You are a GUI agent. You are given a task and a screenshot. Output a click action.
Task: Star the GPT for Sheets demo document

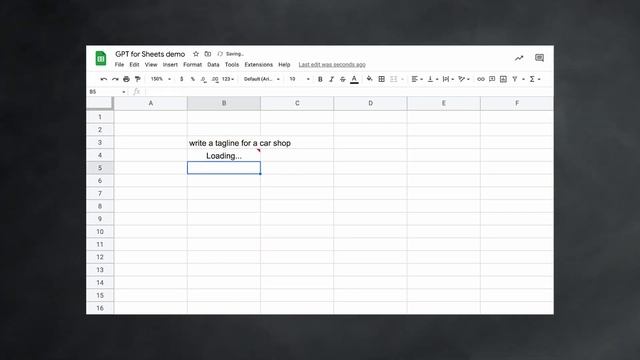(x=196, y=54)
